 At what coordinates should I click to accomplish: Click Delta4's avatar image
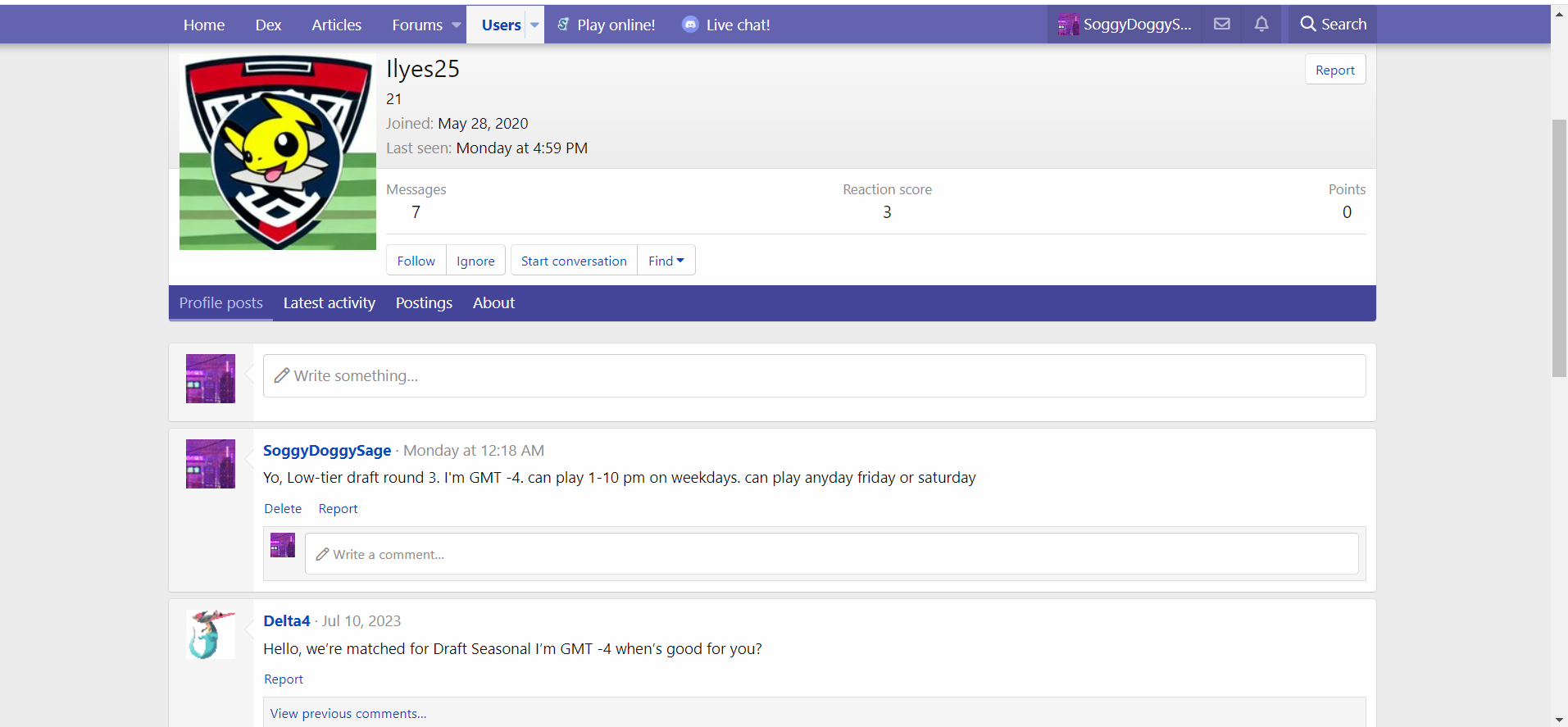211,634
